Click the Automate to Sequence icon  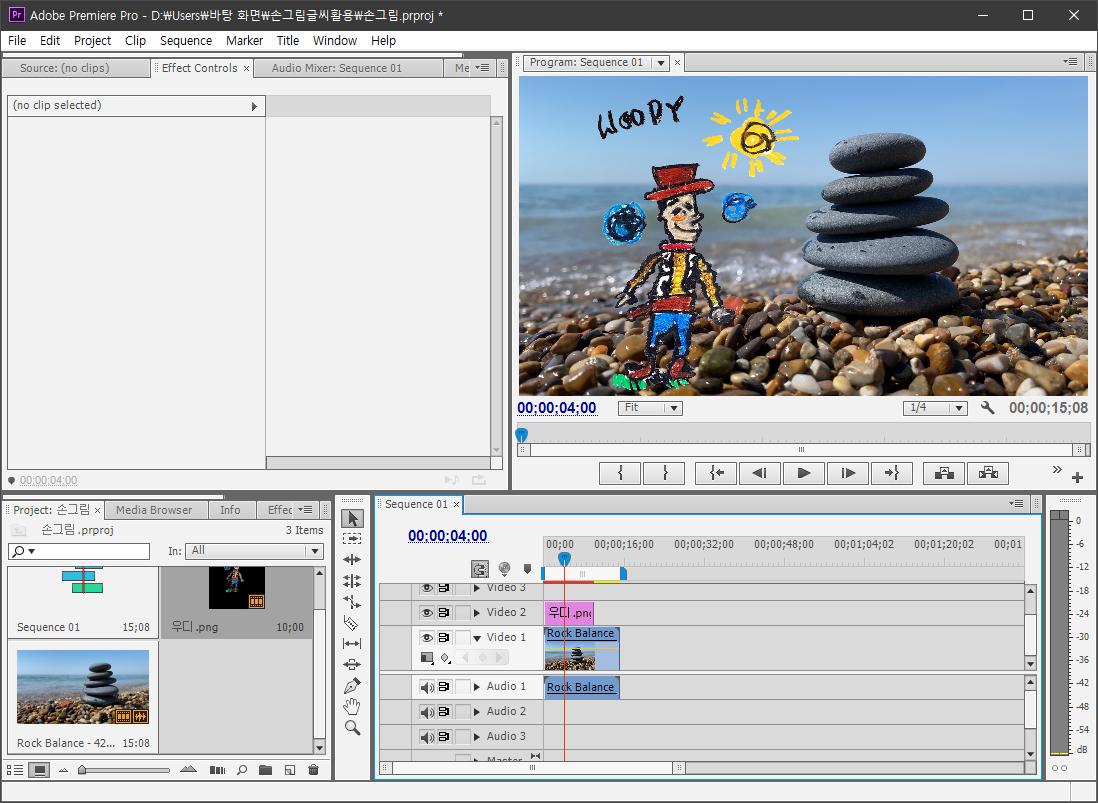218,770
